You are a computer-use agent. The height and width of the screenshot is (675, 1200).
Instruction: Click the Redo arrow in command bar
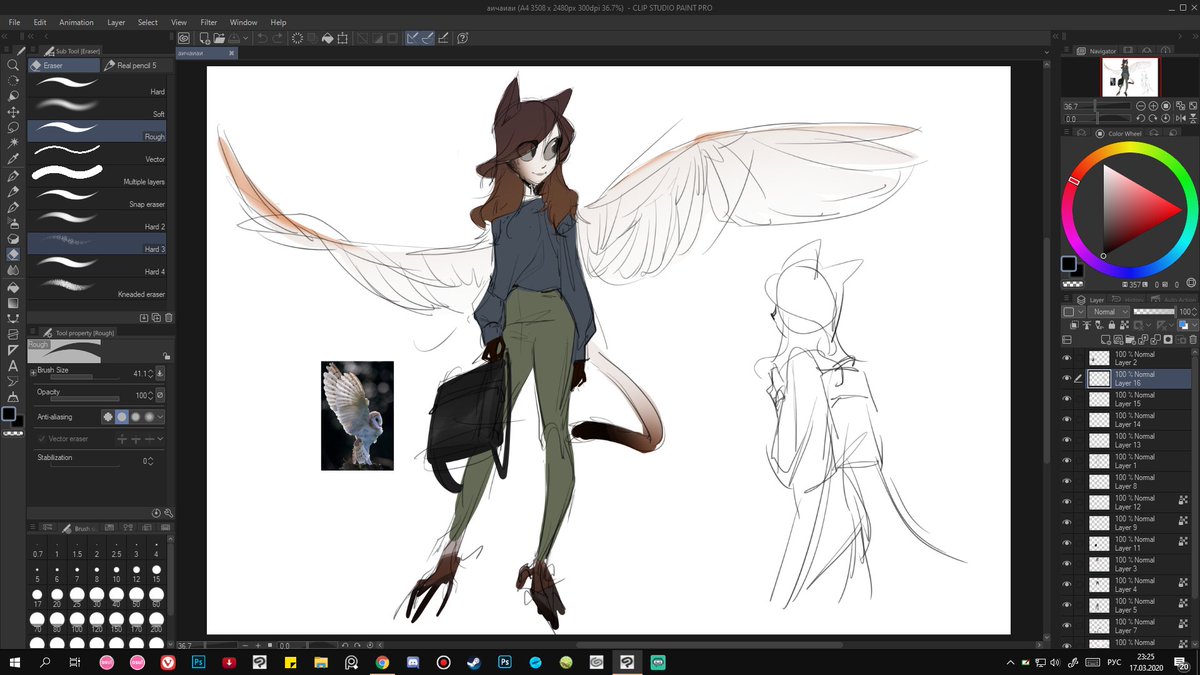[x=276, y=37]
